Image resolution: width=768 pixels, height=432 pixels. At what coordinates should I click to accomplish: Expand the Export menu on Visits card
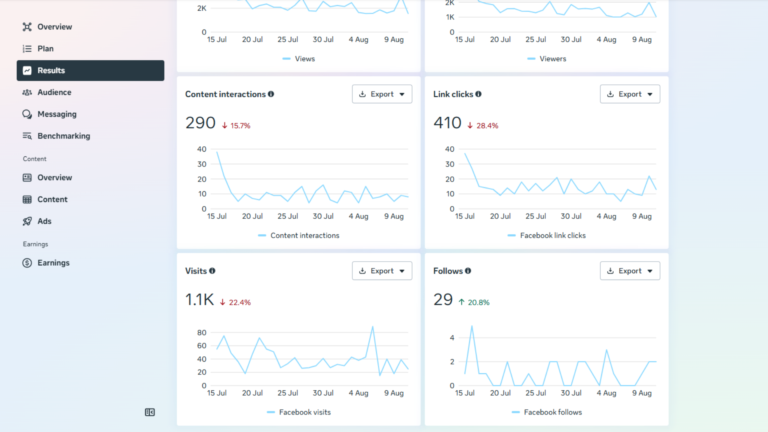tap(382, 271)
